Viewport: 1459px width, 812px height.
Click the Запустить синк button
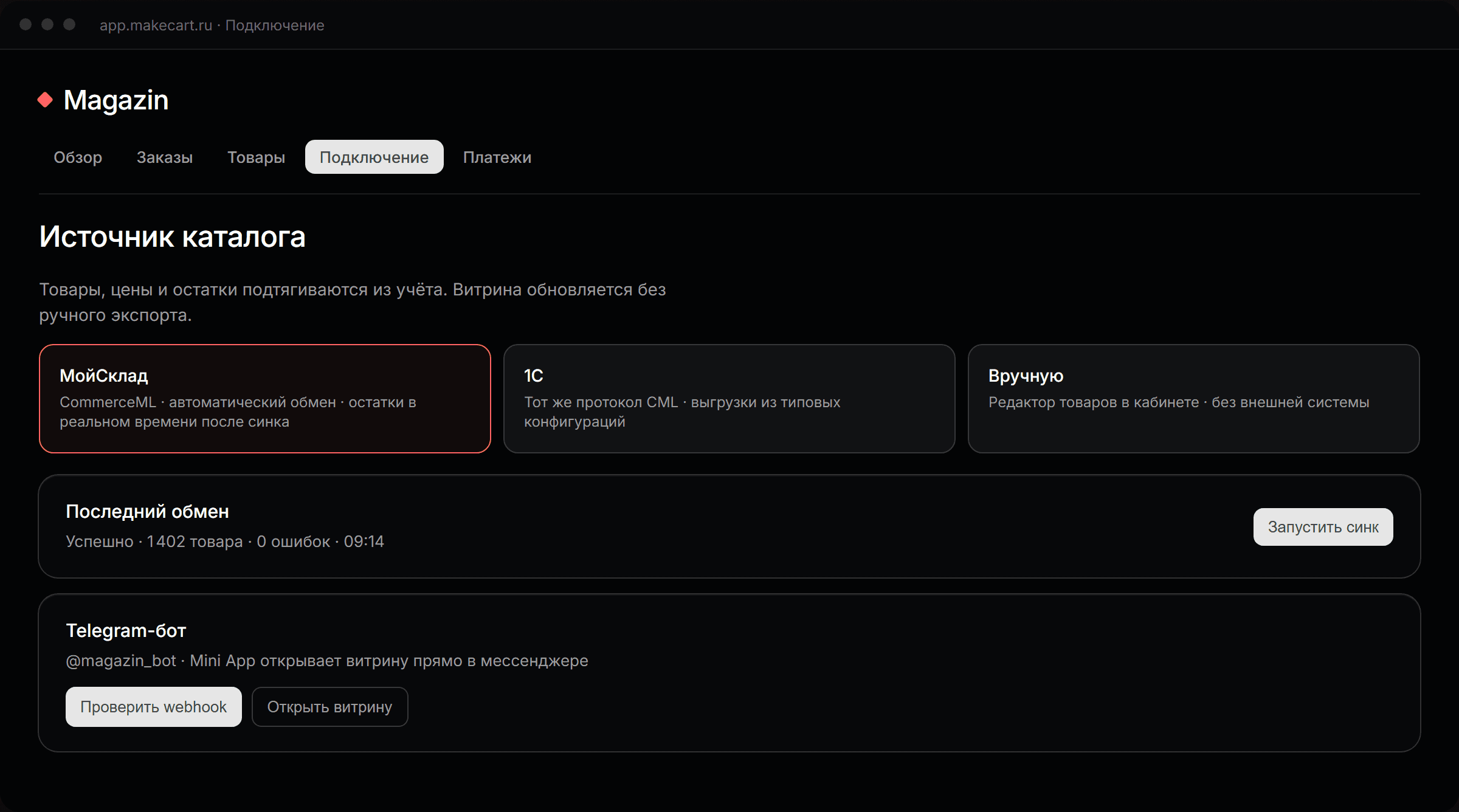click(x=1323, y=527)
